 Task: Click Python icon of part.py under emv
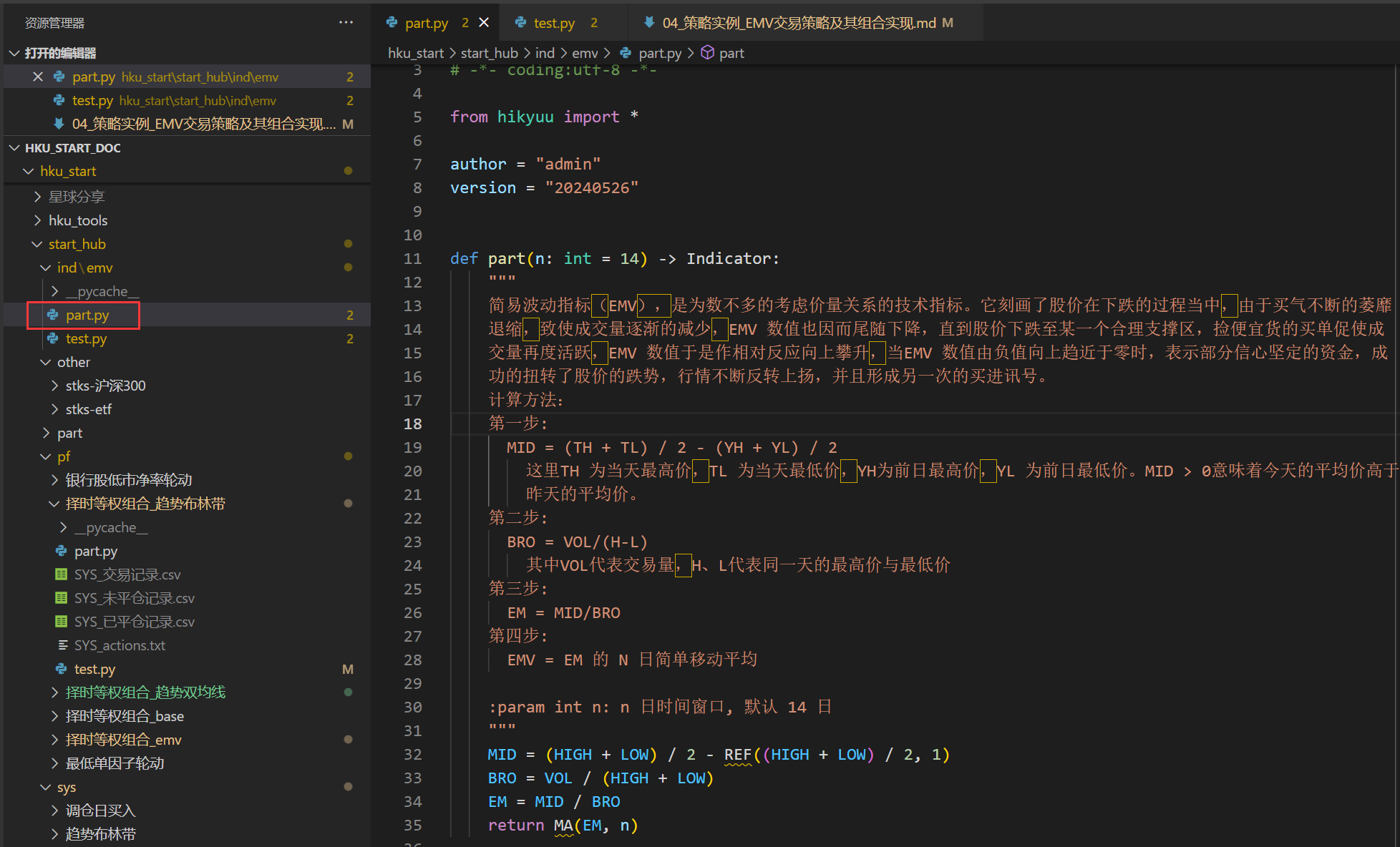click(53, 315)
